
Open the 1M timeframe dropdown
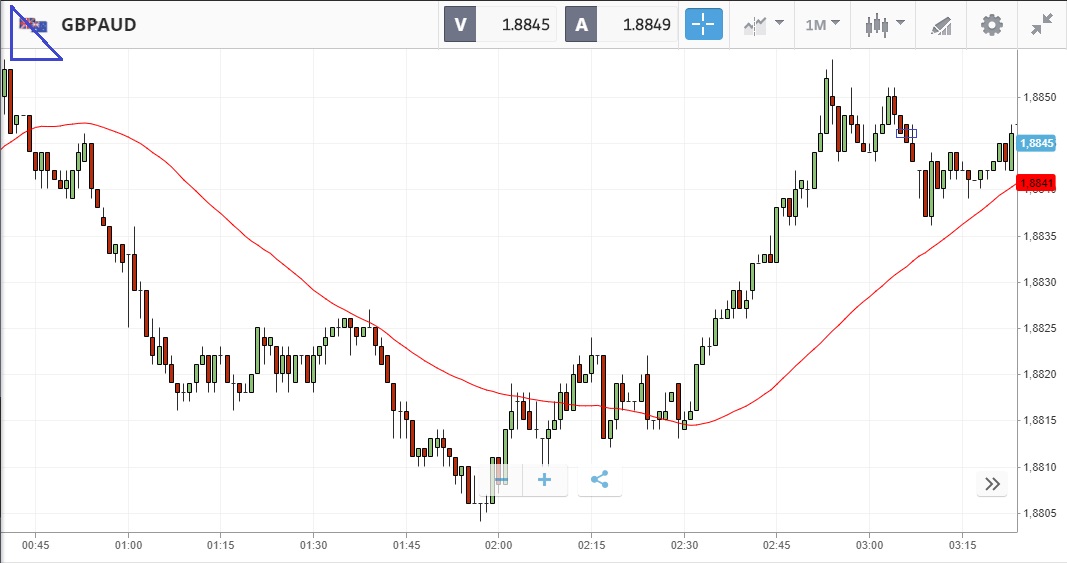click(823, 25)
